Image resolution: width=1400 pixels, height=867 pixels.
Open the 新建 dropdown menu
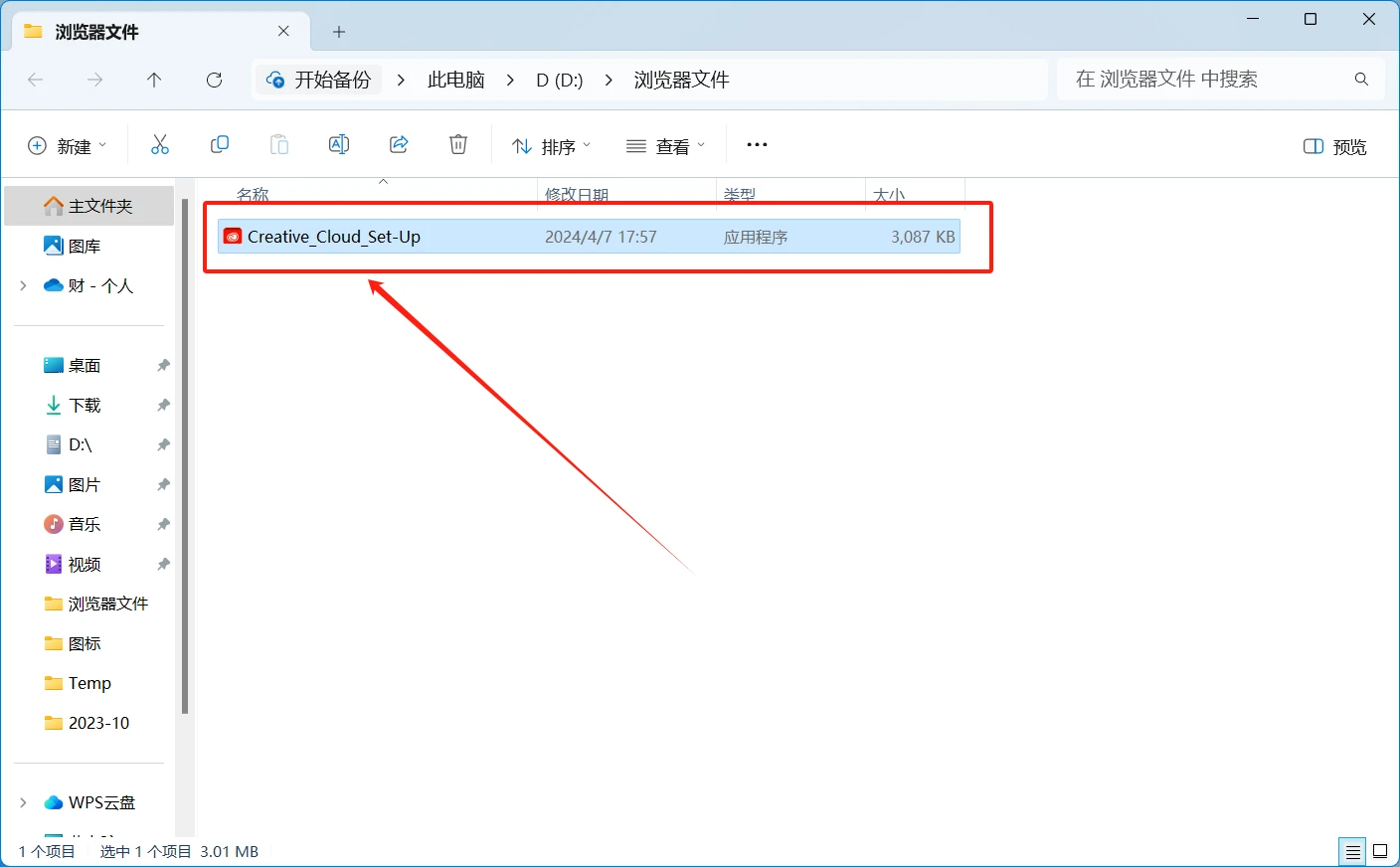click(67, 146)
